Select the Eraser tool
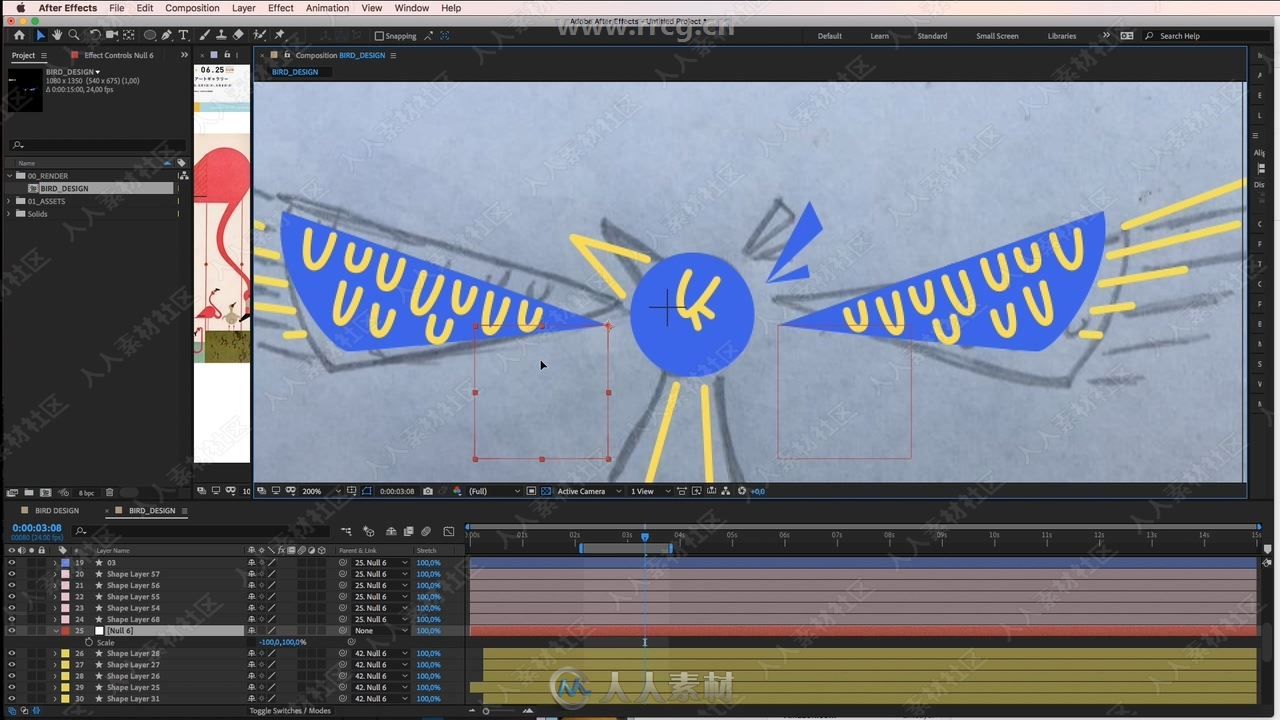 (238, 35)
